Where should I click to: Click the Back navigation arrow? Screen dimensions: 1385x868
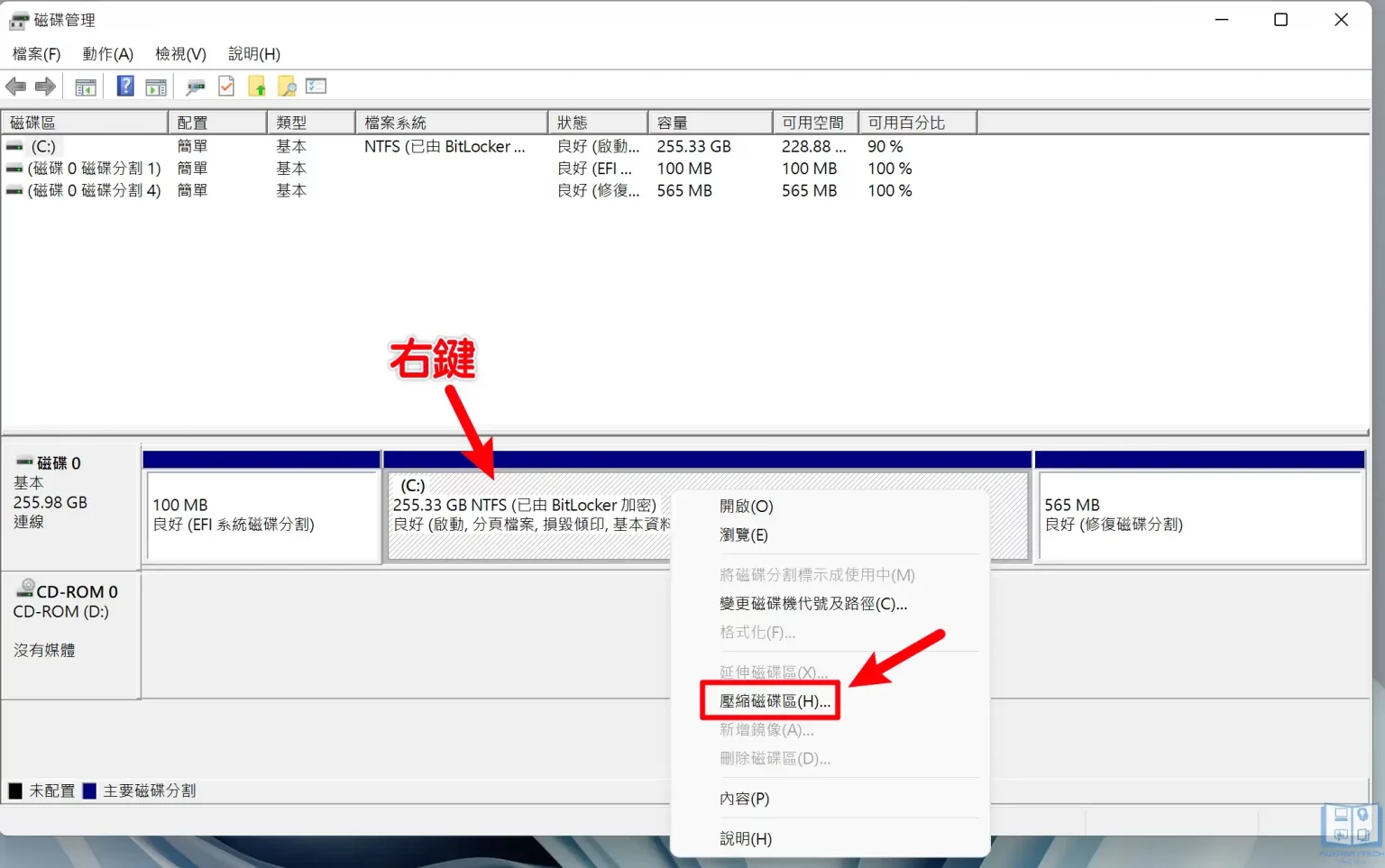pos(15,86)
